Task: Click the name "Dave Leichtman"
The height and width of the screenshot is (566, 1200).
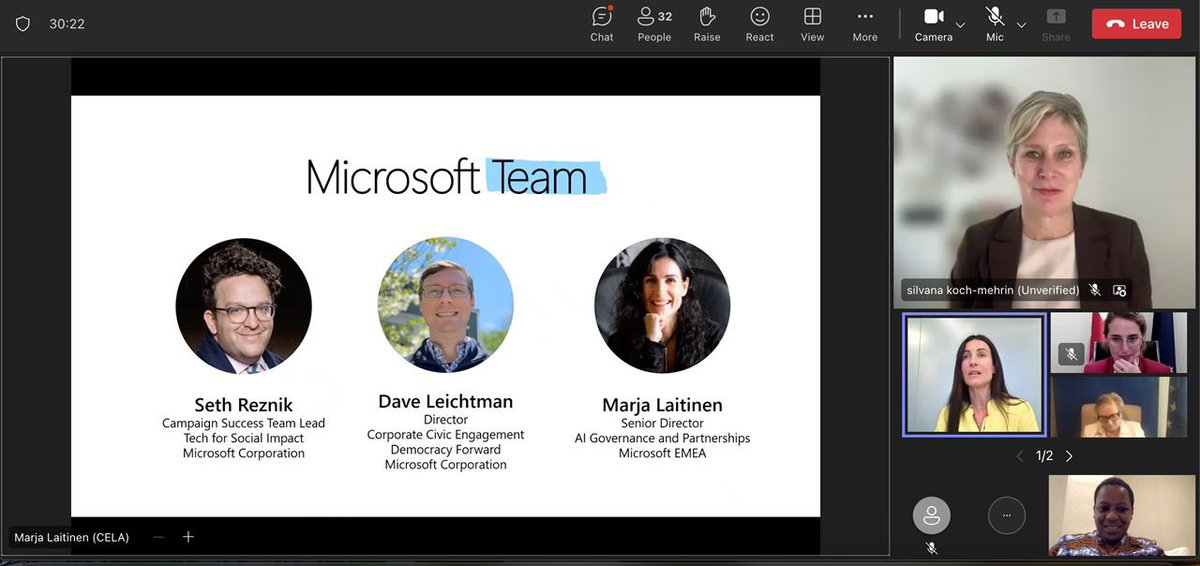Action: (446, 402)
